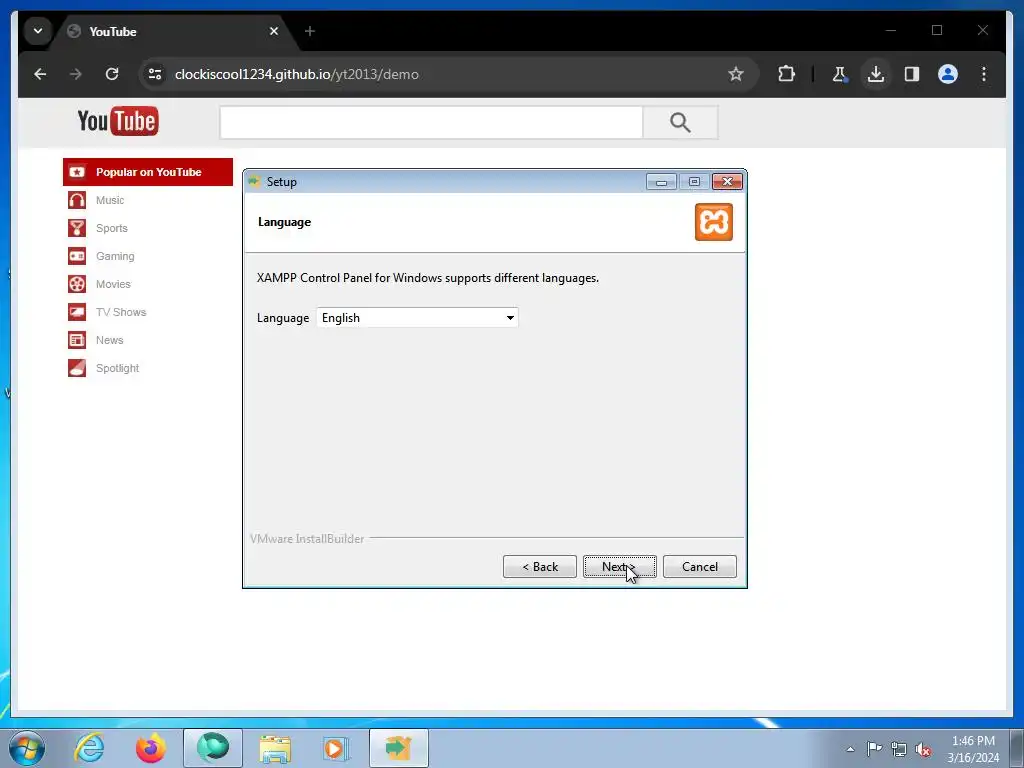Open the TV Shows category

click(121, 313)
